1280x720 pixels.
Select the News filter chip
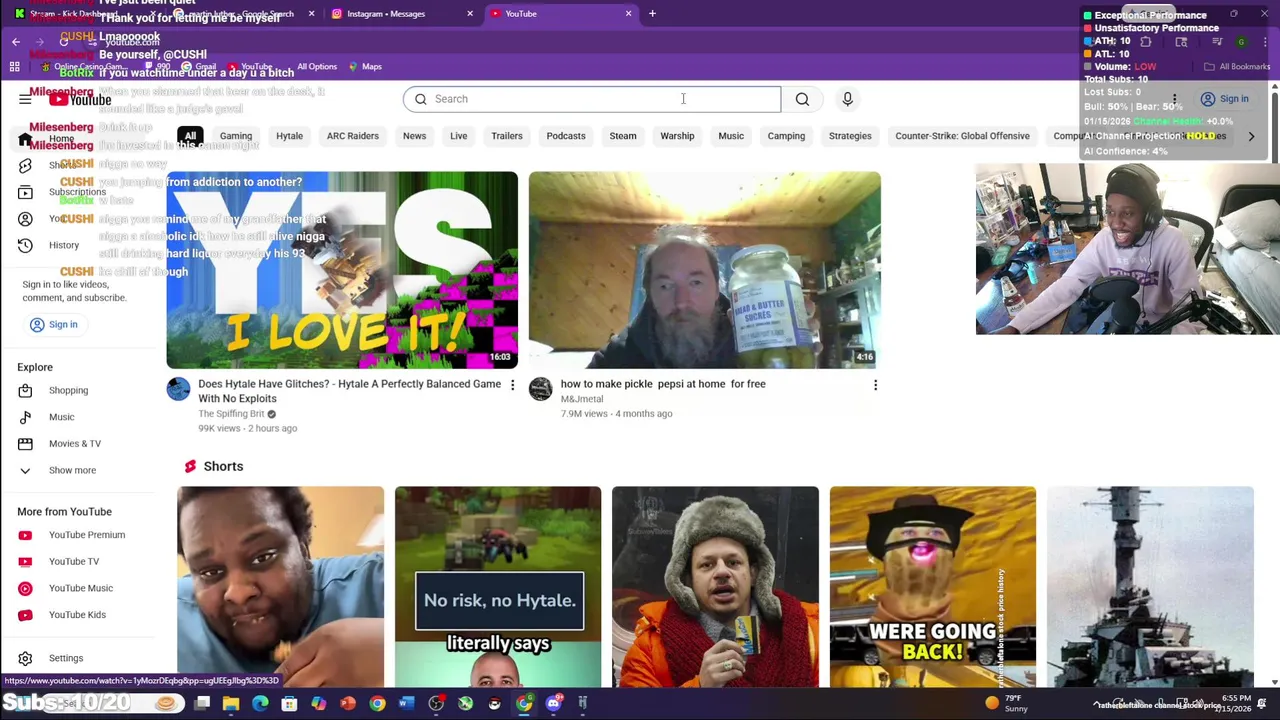coord(414,136)
